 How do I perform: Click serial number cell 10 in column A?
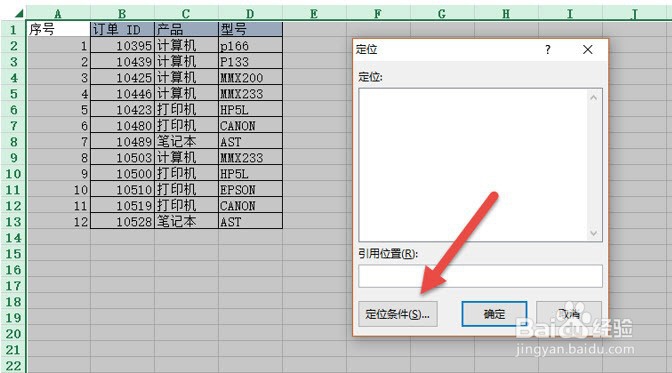58,190
